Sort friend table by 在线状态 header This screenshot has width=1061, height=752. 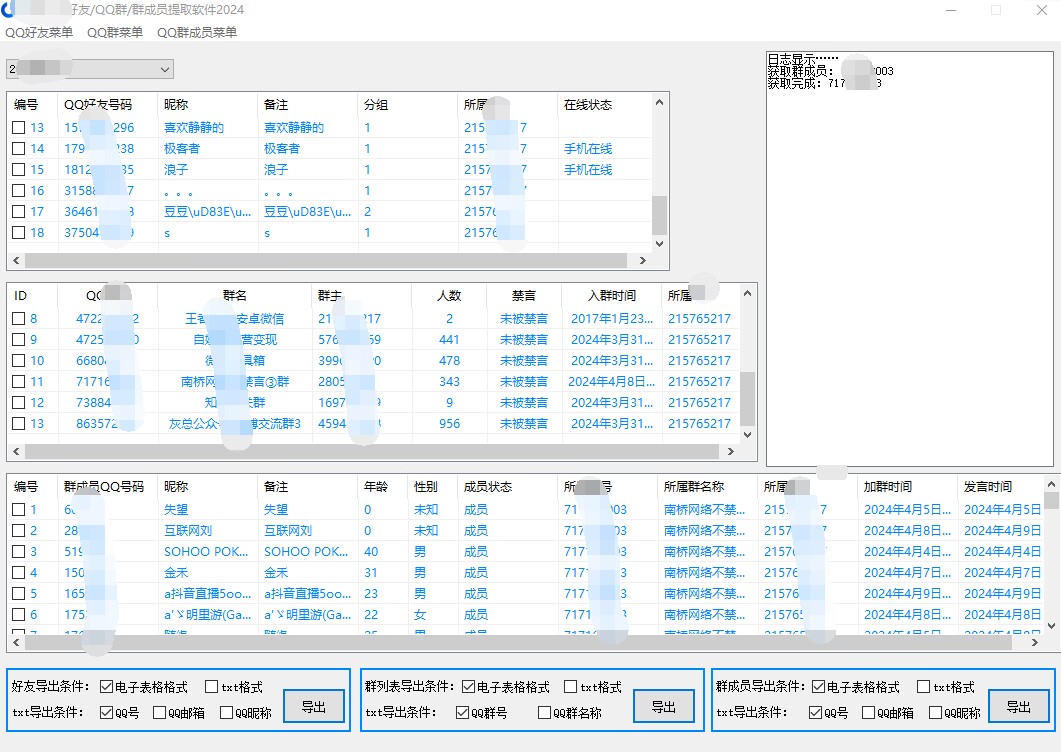(x=605, y=104)
